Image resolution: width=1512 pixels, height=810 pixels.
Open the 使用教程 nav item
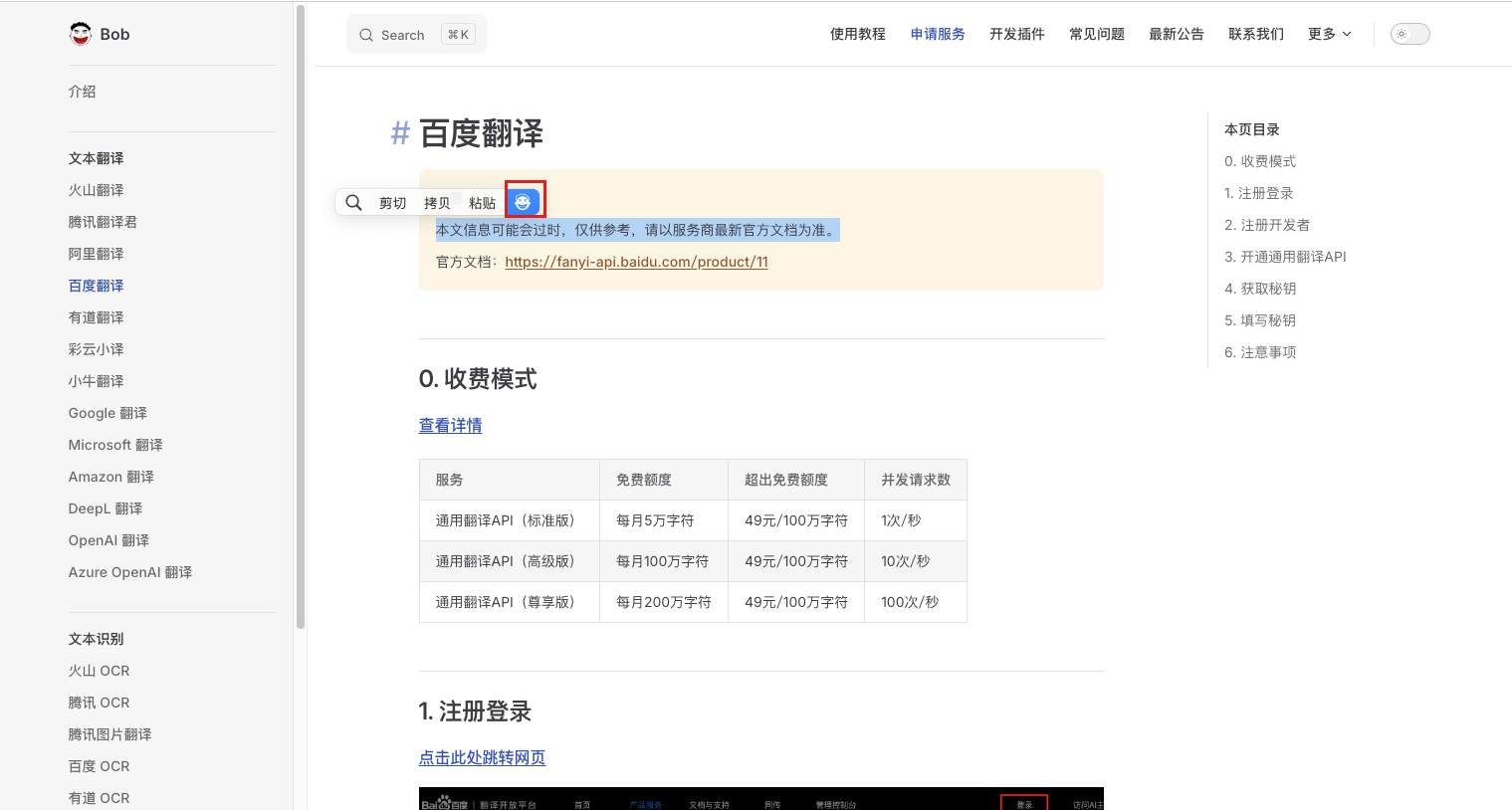coord(858,34)
